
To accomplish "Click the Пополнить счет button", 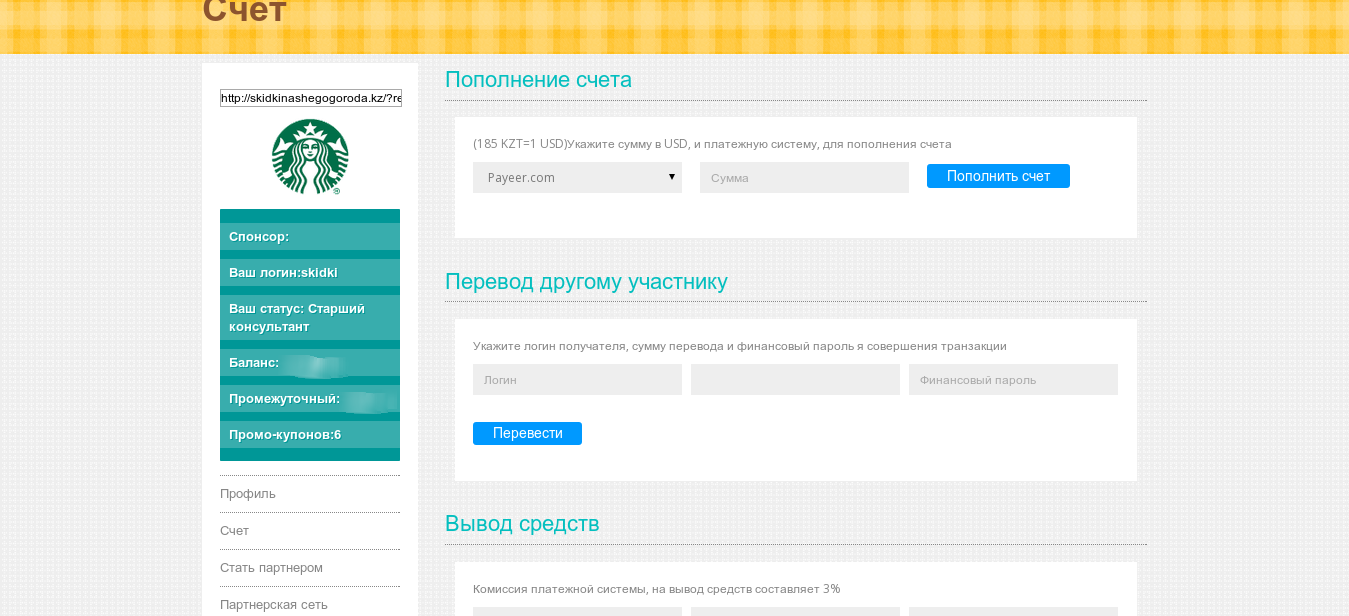I will [998, 176].
